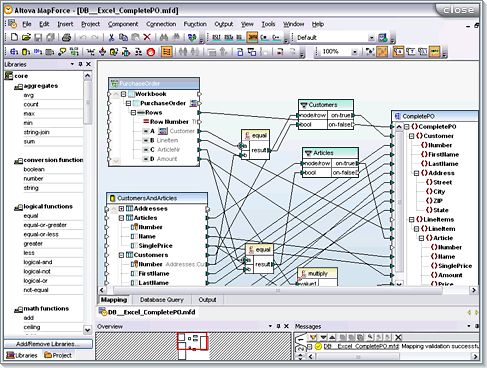Click the New file icon in toolbar
This screenshot has height=368, width=487.
14,37
